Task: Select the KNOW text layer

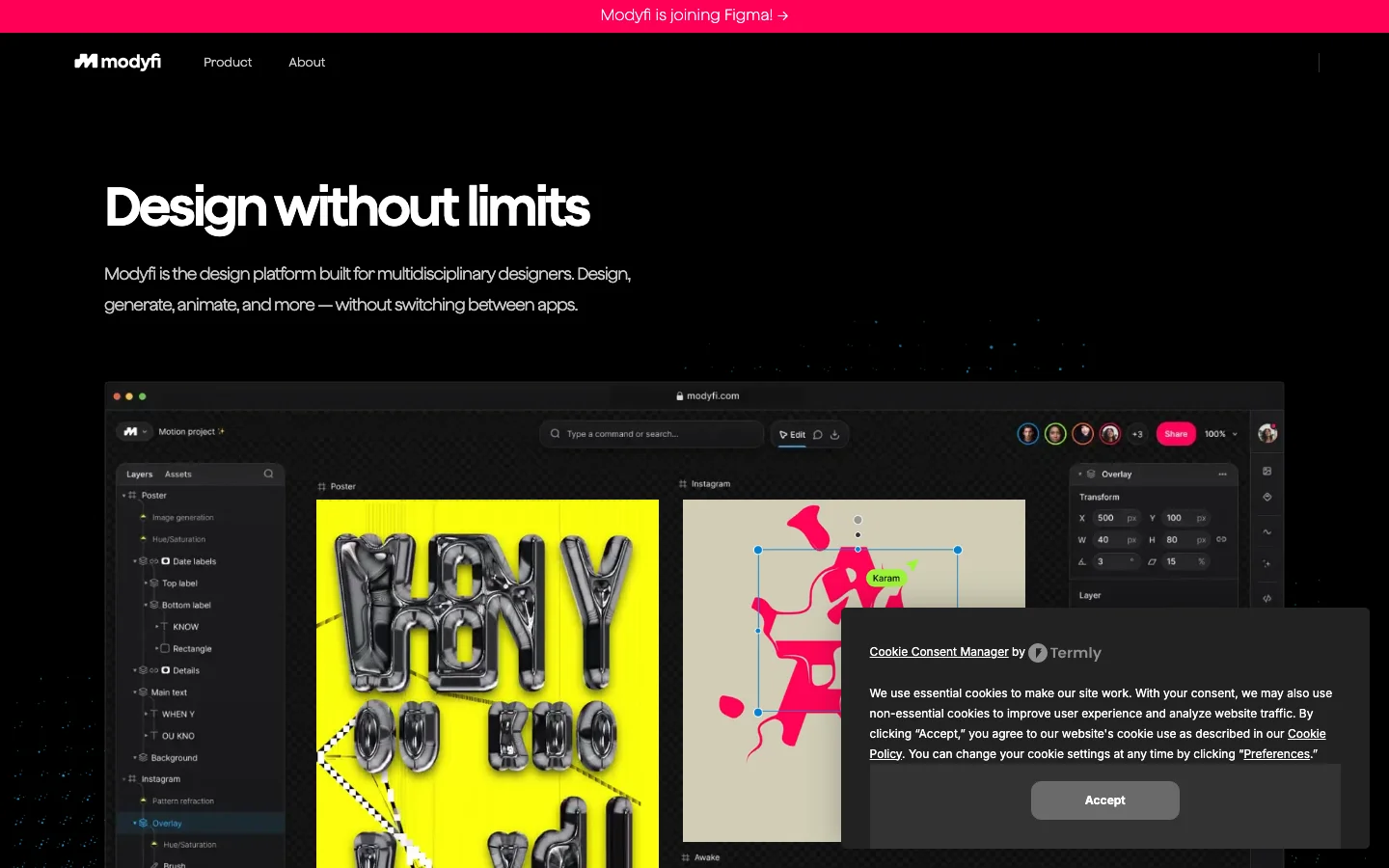Action: (x=185, y=627)
